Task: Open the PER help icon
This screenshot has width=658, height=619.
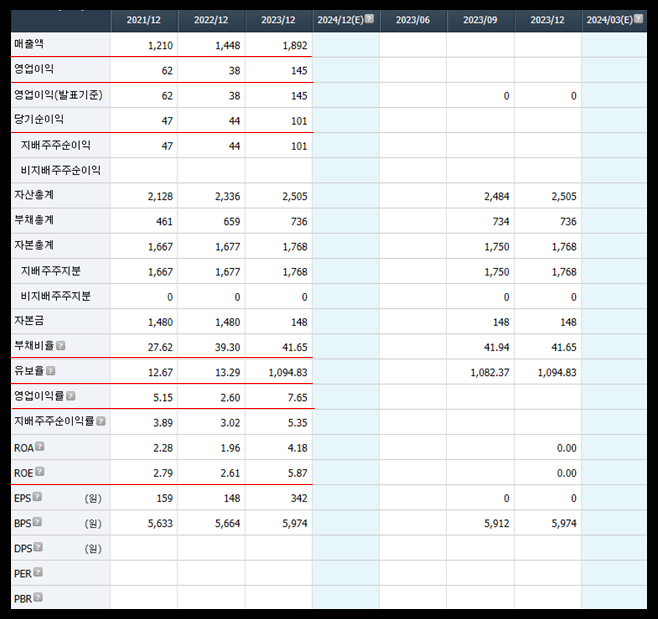Action: point(38,572)
